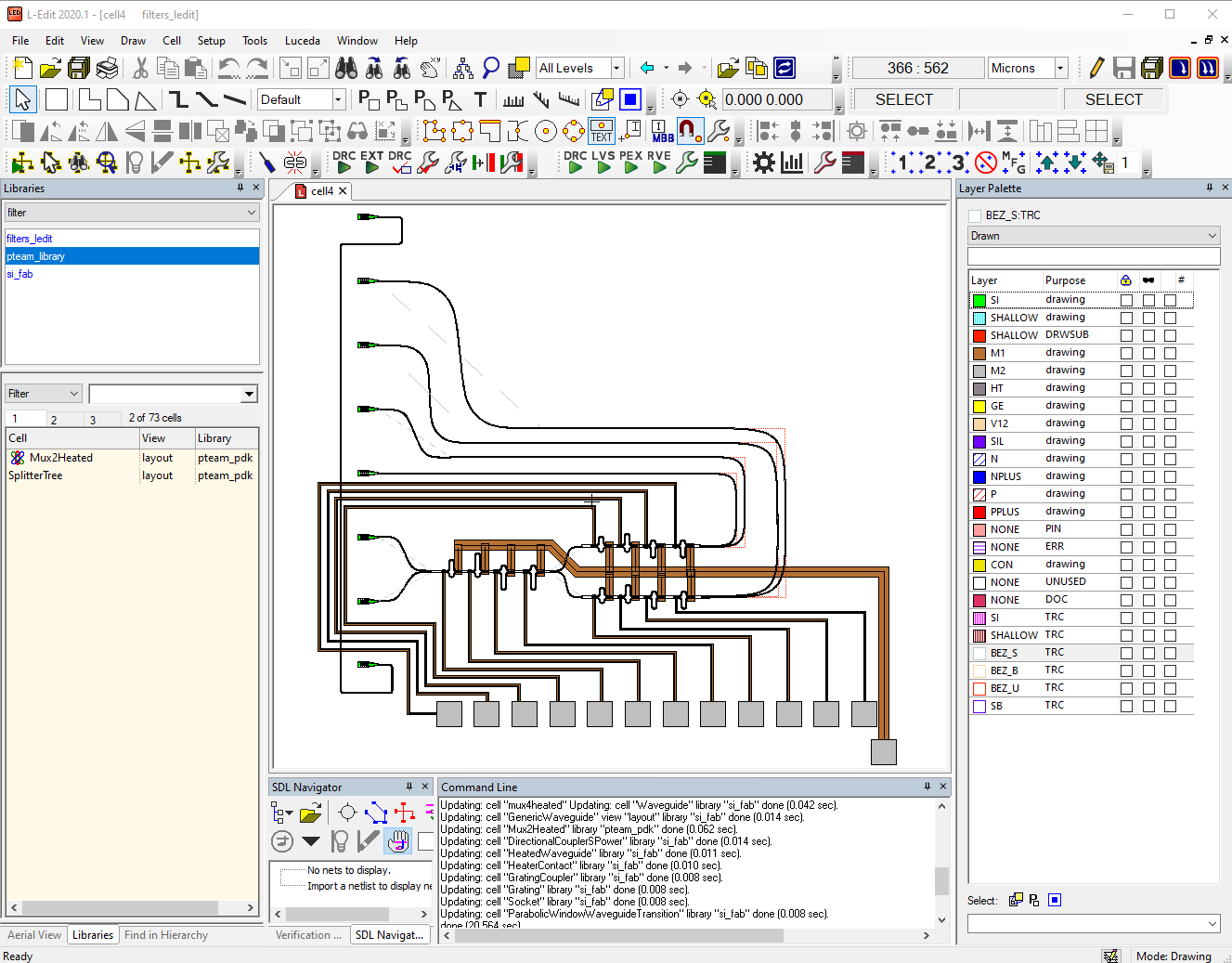Screen dimensions: 1232x963
Task: Click the magnet snapping icon
Action: [689, 131]
